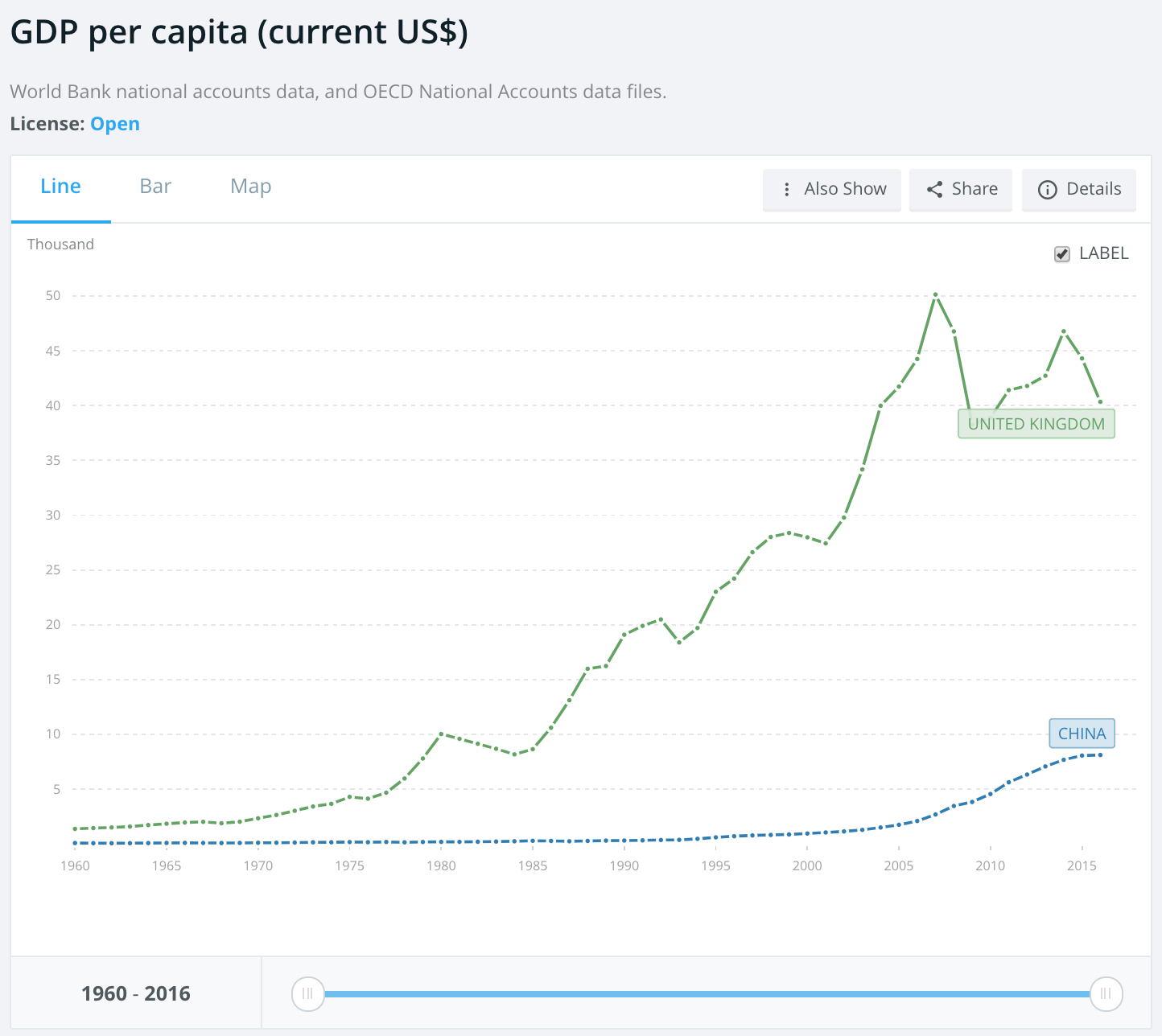Image resolution: width=1162 pixels, height=1036 pixels.
Task: Click the UNITED KINGDOM series label
Action: point(1036,424)
